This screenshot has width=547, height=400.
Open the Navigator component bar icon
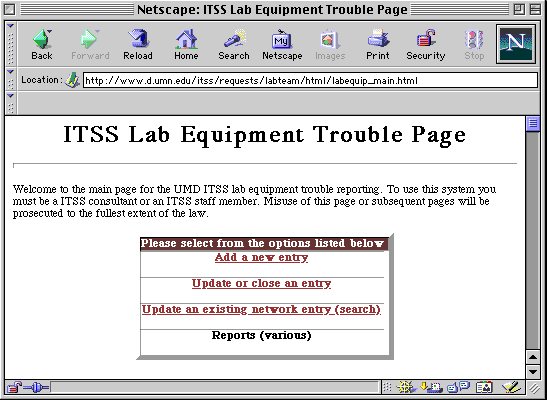coord(406,387)
